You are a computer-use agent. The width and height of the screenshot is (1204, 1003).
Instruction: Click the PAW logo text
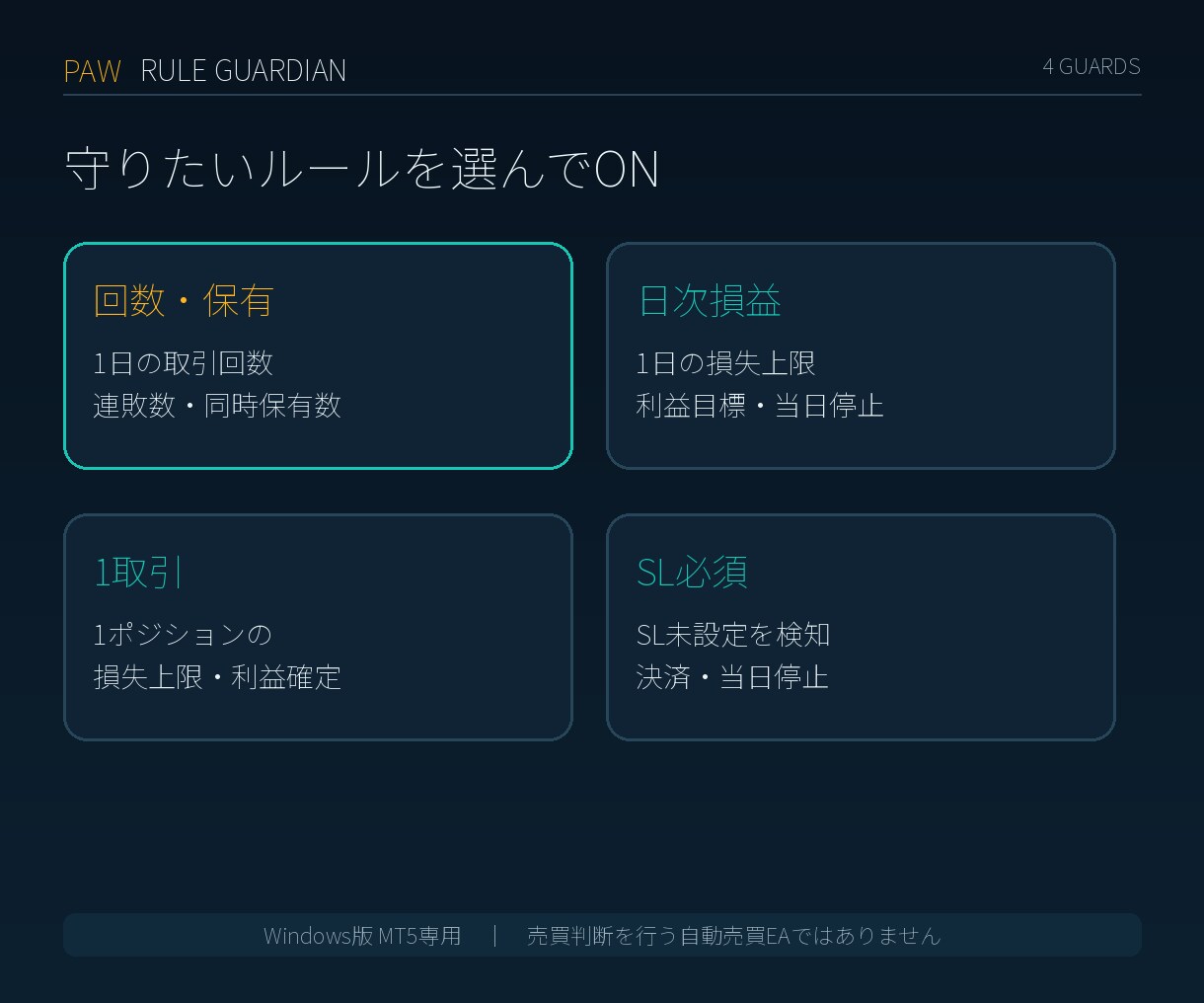[92, 71]
